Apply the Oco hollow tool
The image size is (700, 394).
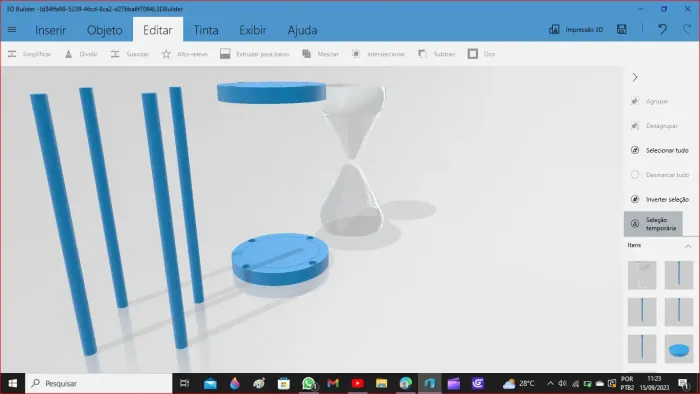click(x=481, y=54)
